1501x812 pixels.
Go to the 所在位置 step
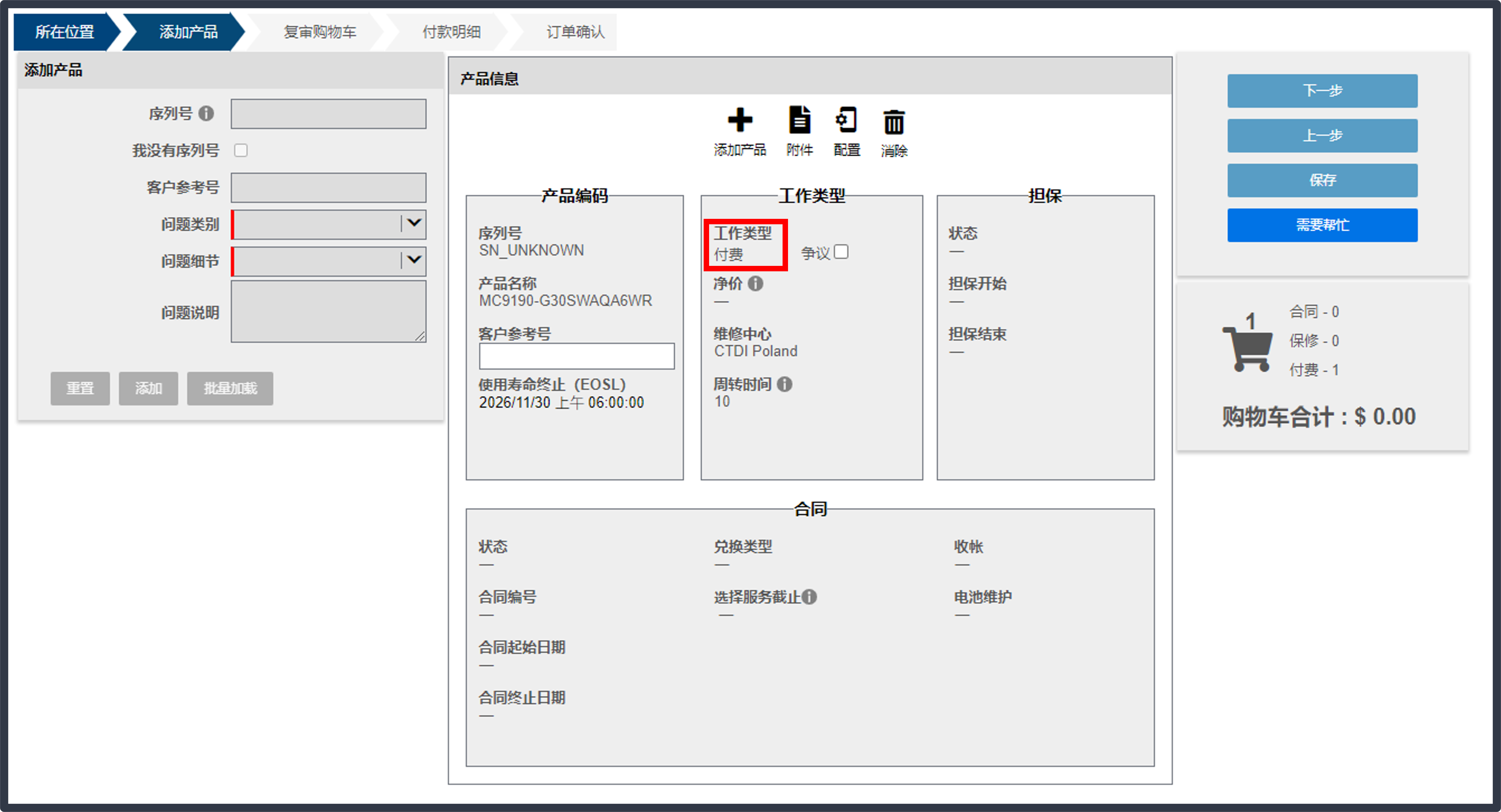click(65, 32)
